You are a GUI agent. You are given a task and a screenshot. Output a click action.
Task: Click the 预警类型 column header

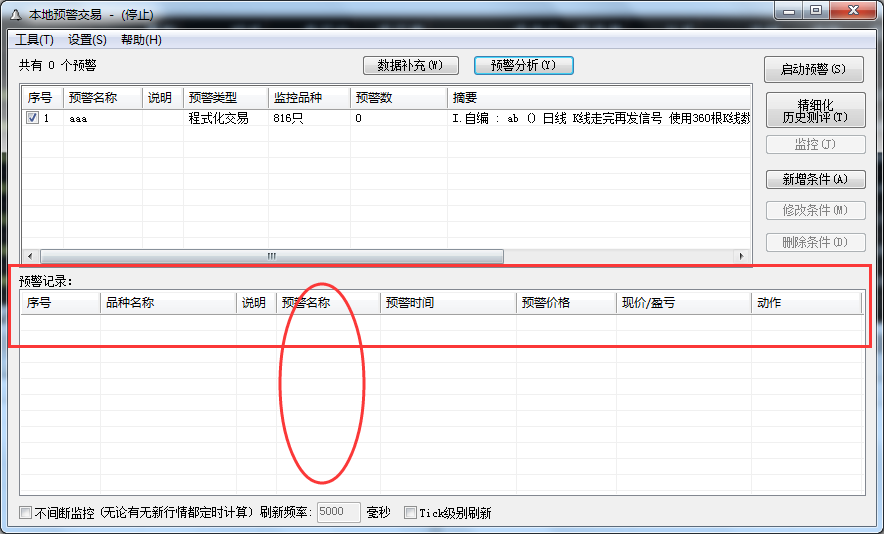tap(226, 98)
